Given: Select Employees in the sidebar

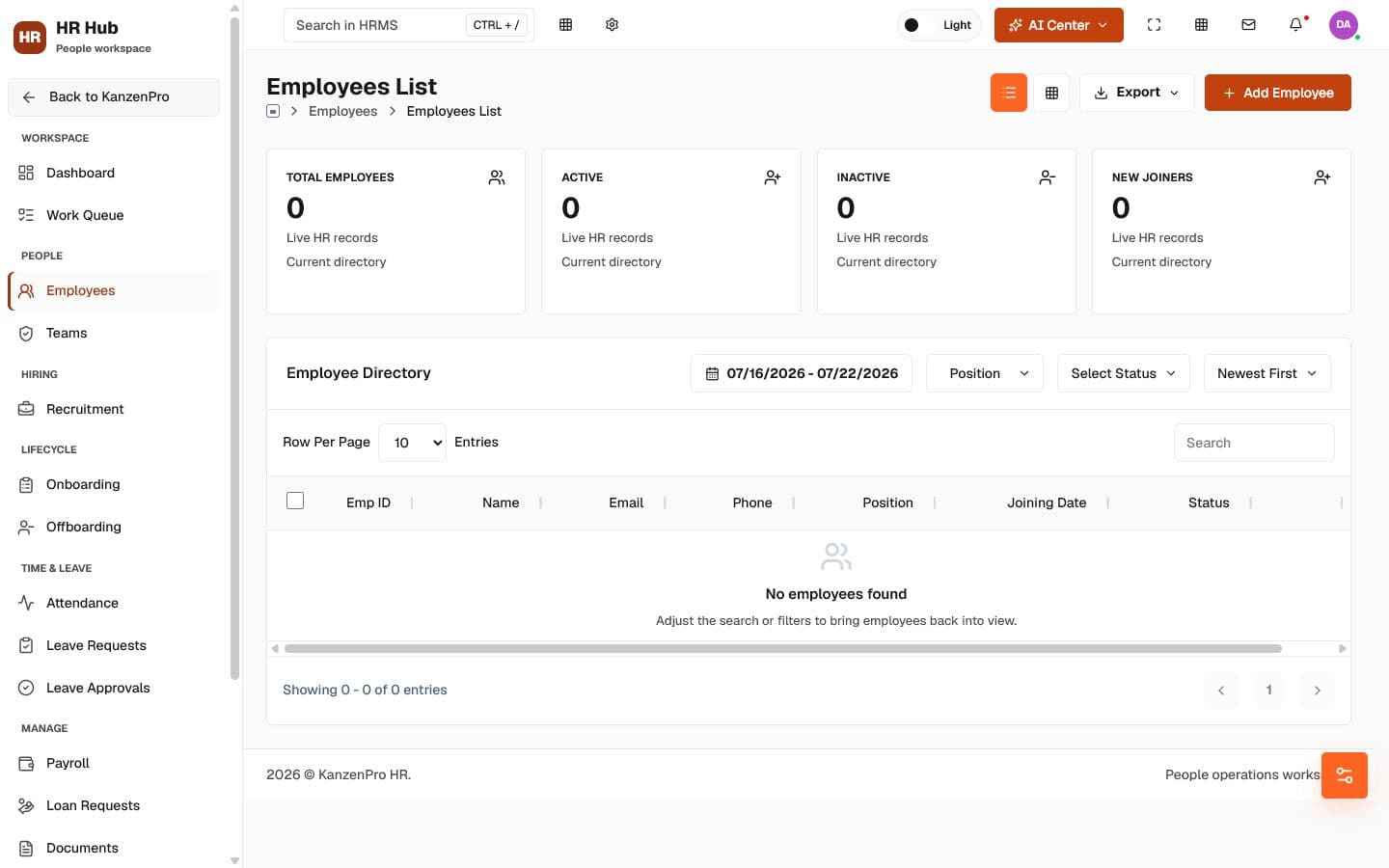Looking at the screenshot, I should 114,290.
